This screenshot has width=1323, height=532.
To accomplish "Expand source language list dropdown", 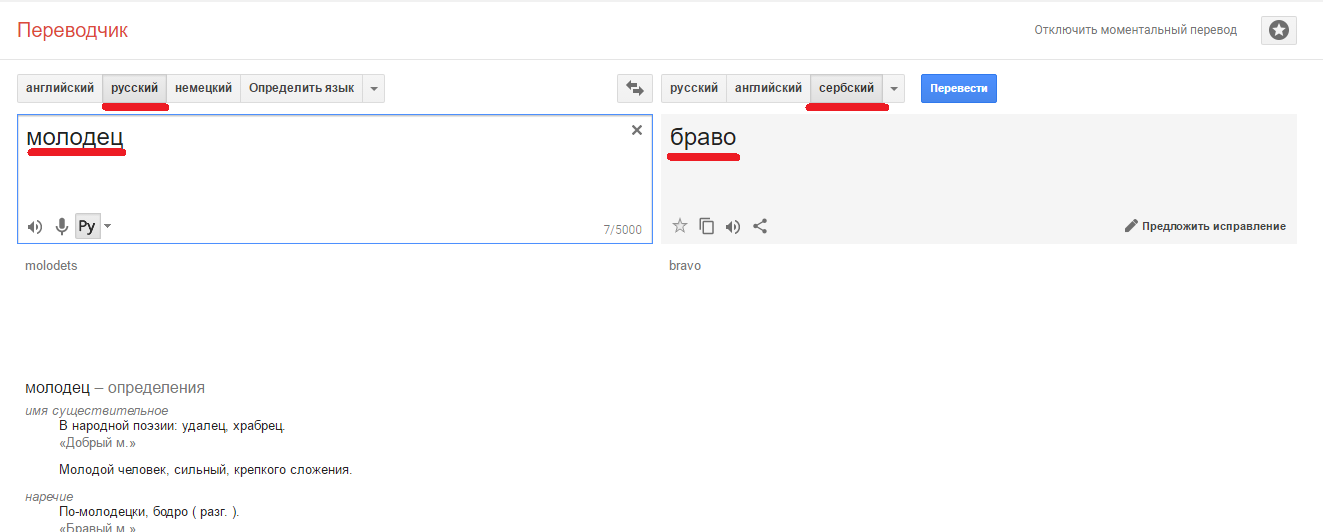I will tap(374, 88).
